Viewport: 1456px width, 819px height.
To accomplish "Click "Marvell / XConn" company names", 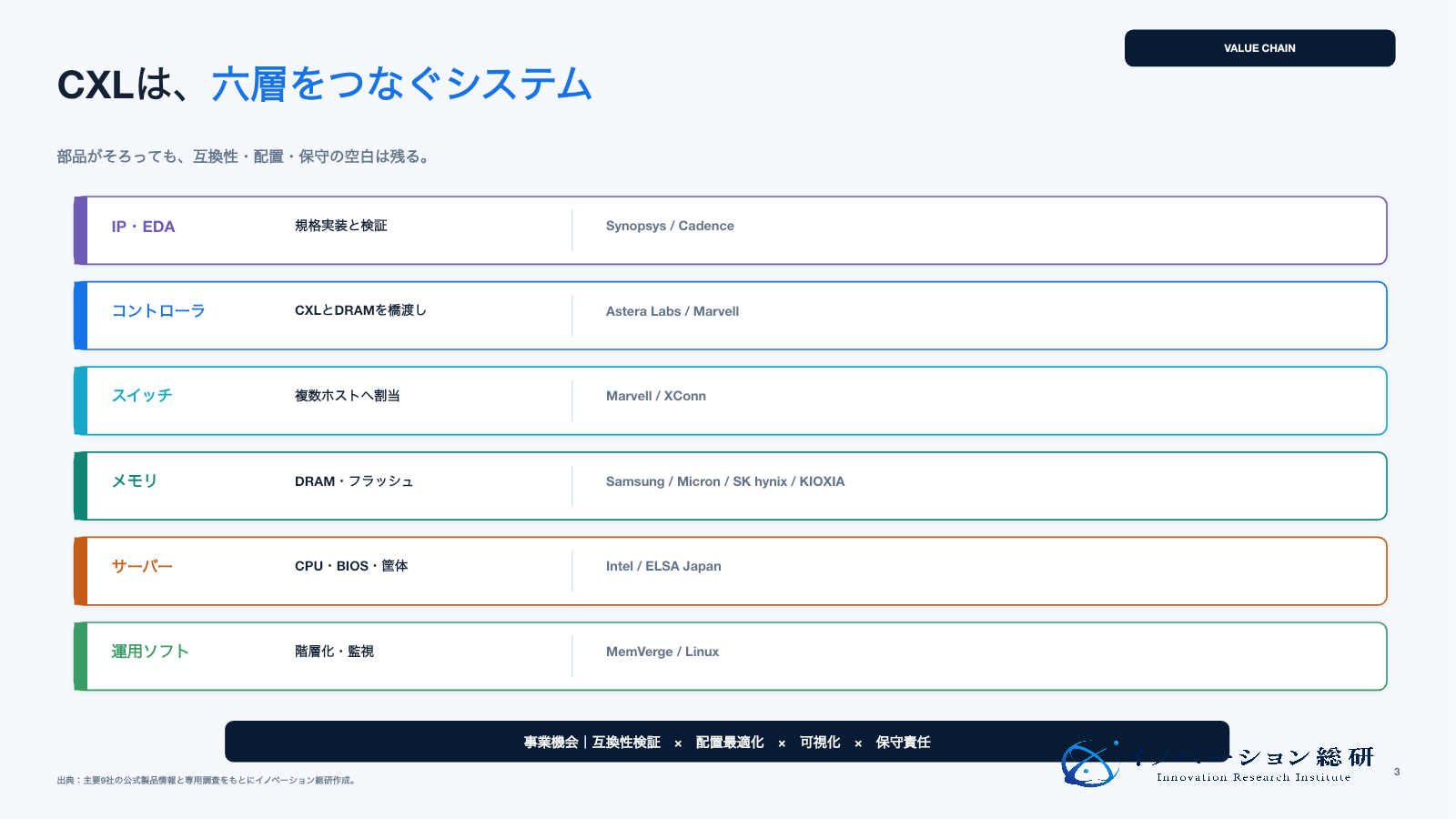I will [656, 396].
